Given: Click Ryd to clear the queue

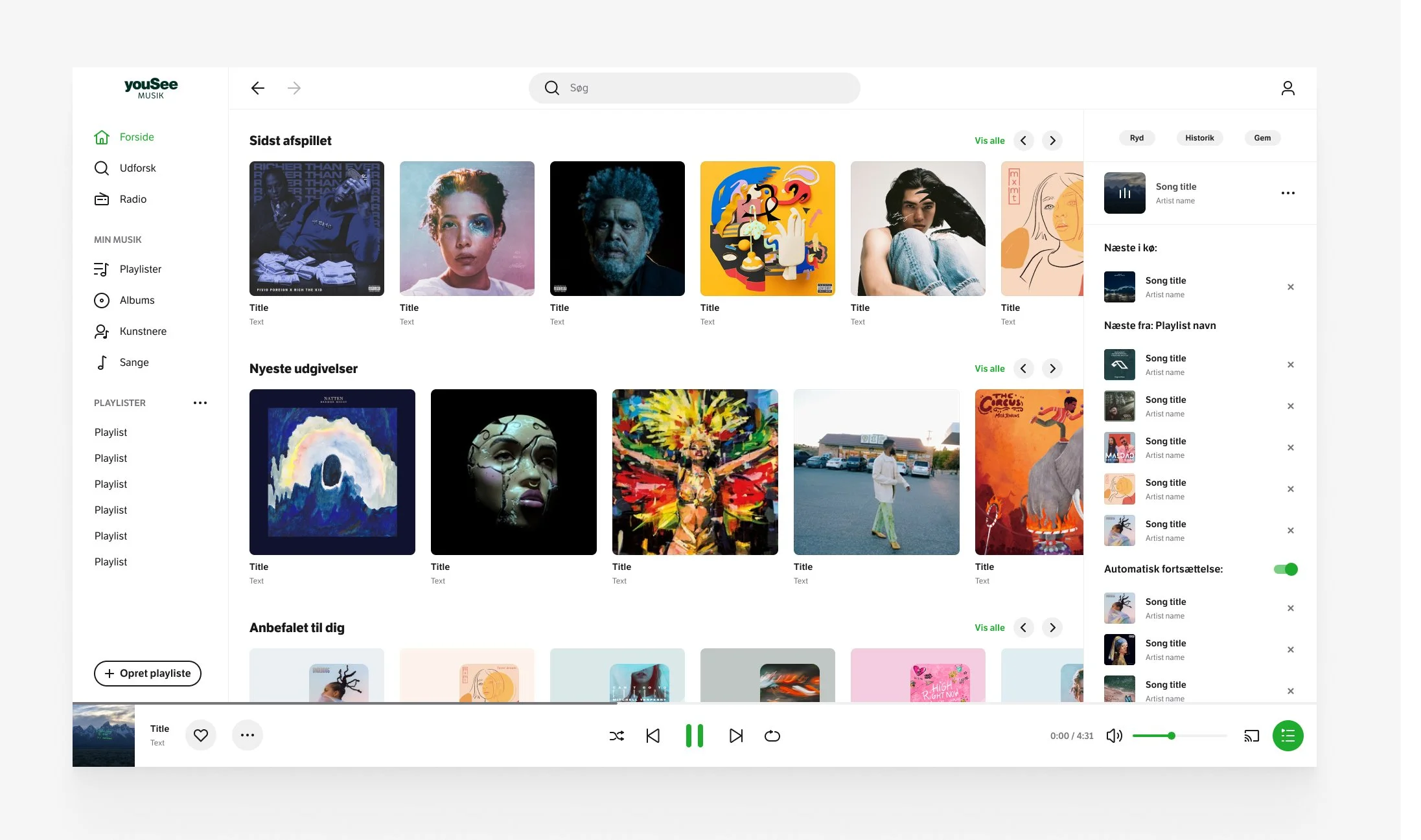Looking at the screenshot, I should [1137, 138].
